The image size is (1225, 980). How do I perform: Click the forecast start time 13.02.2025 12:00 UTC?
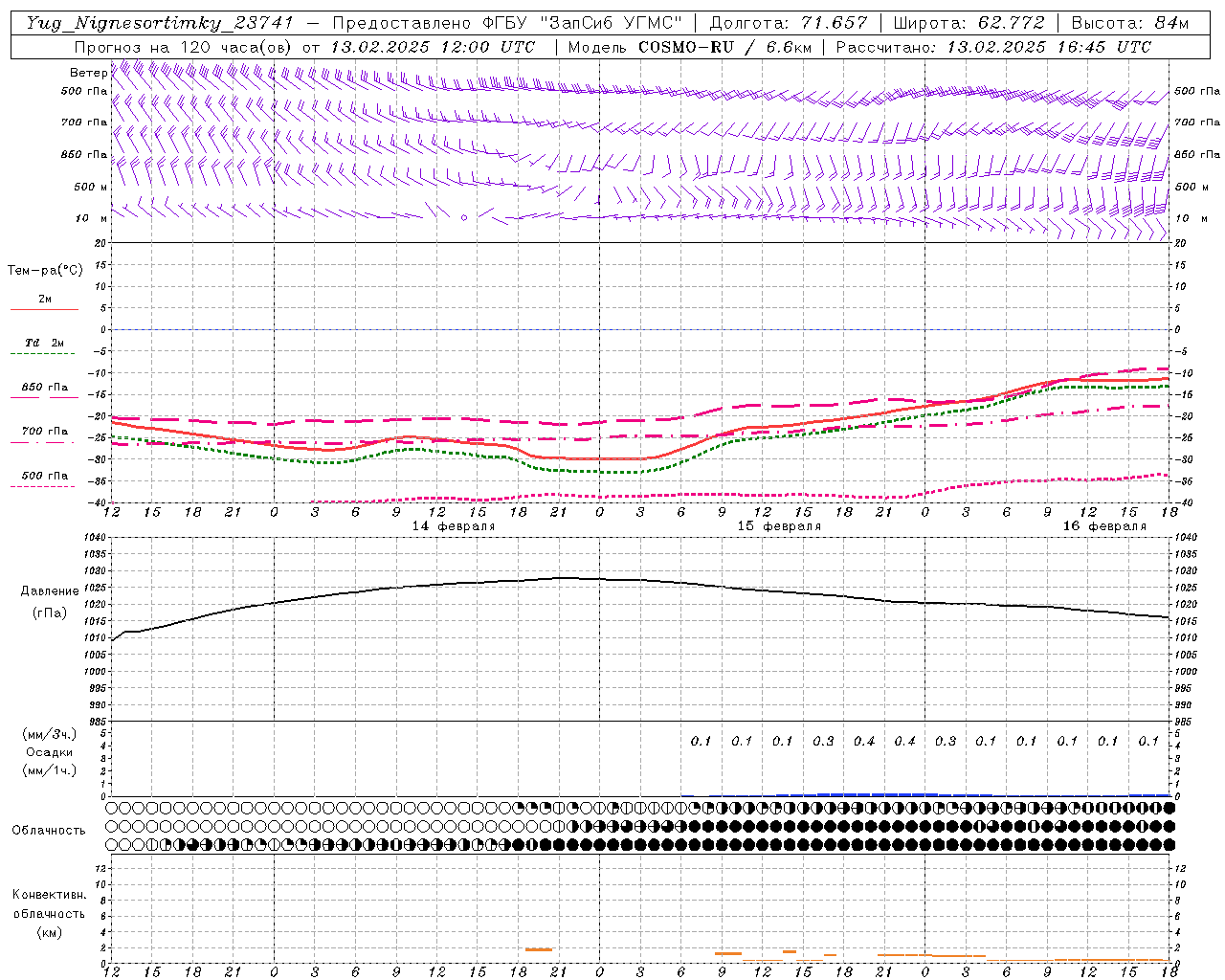(x=433, y=47)
